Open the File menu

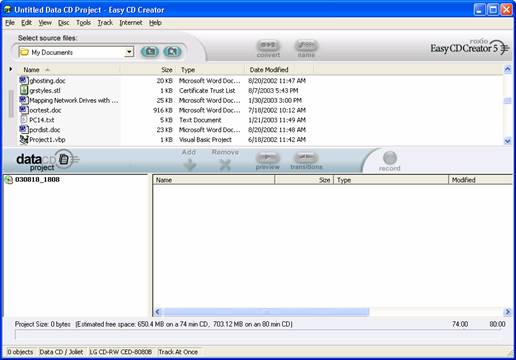[x=10, y=23]
